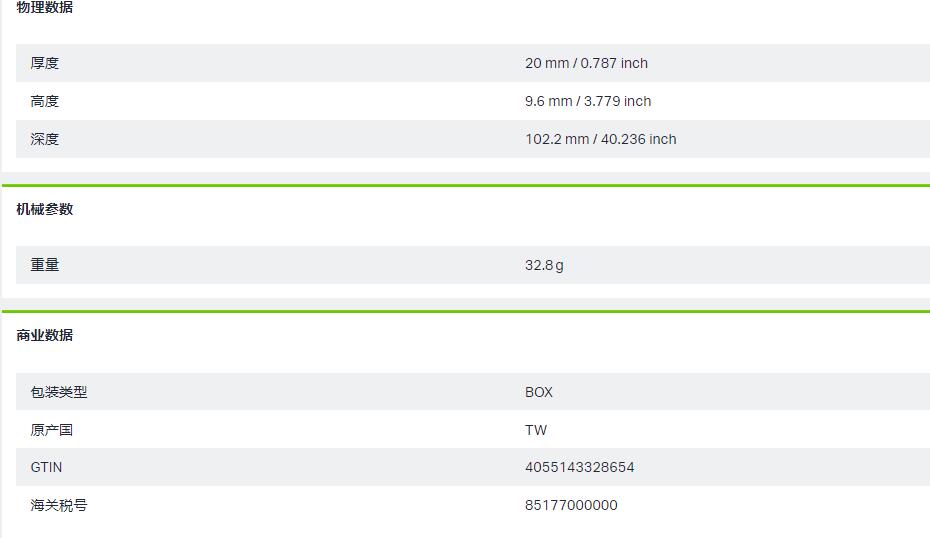Select the 9.6 mm / 3.779 inch value
The height and width of the screenshot is (538, 930).
tap(588, 101)
